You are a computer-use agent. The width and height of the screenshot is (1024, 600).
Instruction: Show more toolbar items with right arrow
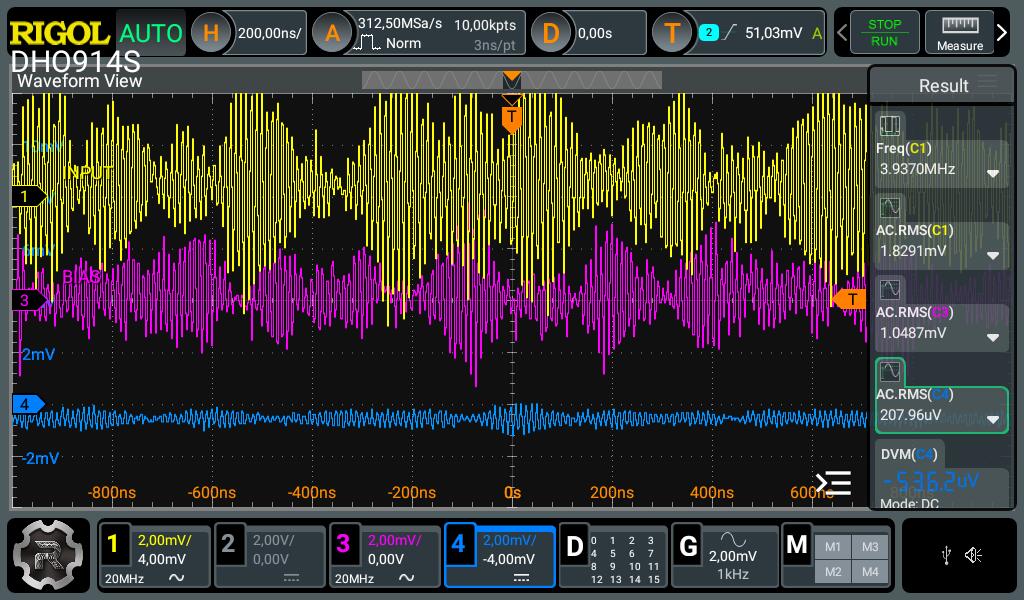1002,33
